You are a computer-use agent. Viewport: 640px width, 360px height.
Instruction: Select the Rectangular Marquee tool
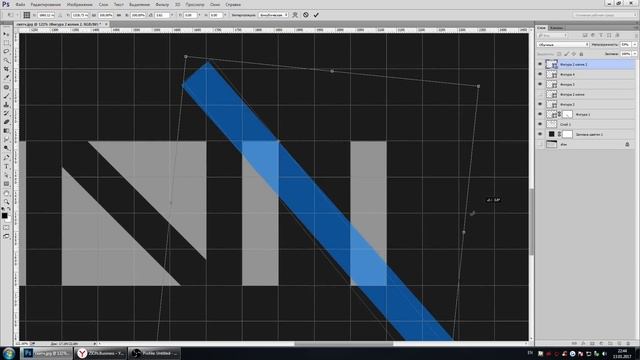pyautogui.click(x=6, y=43)
